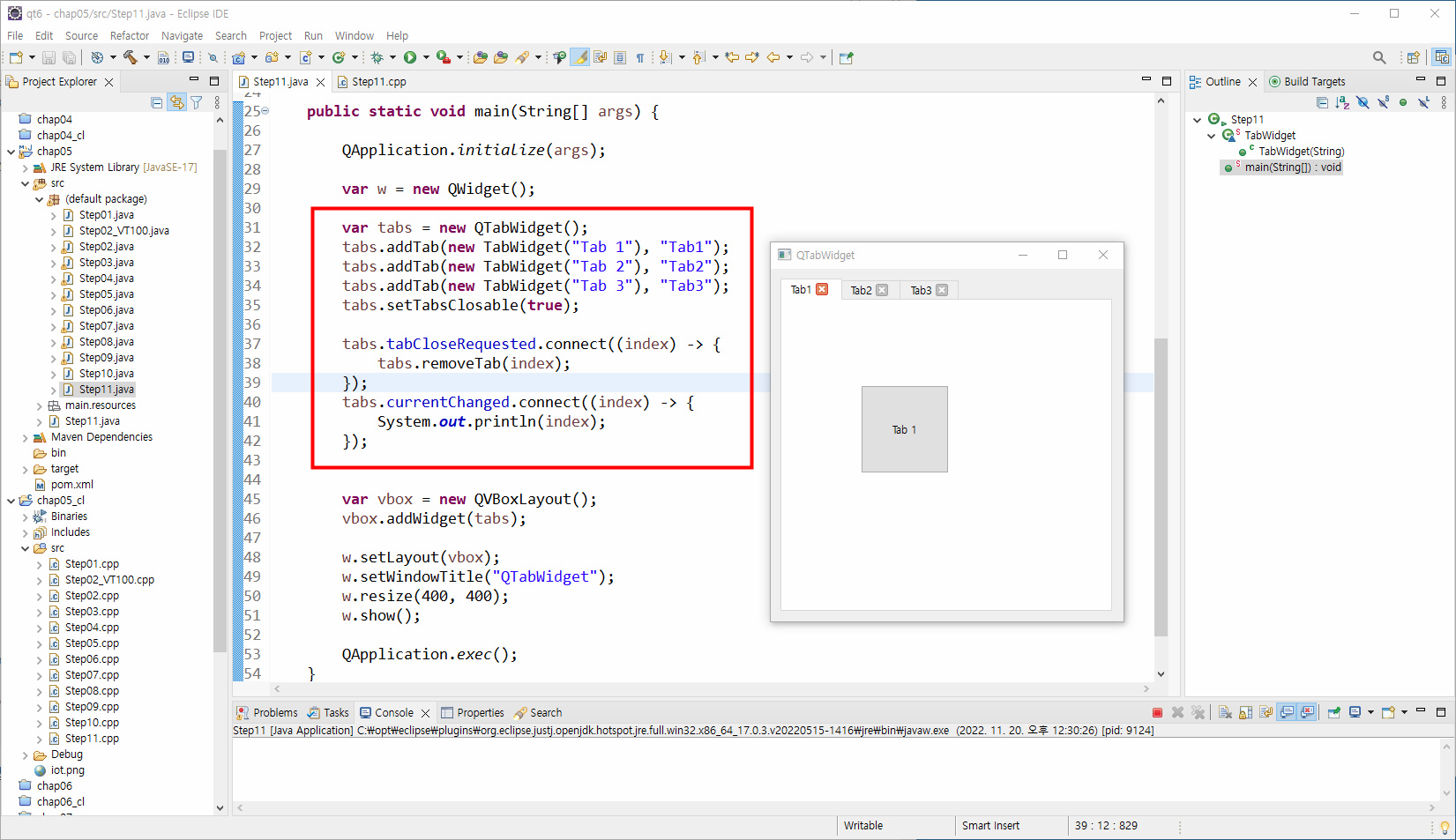Viewport: 1456px width, 840px height.
Task: Toggle Show Console When Standard Out Changes
Action: pyautogui.click(x=1287, y=712)
